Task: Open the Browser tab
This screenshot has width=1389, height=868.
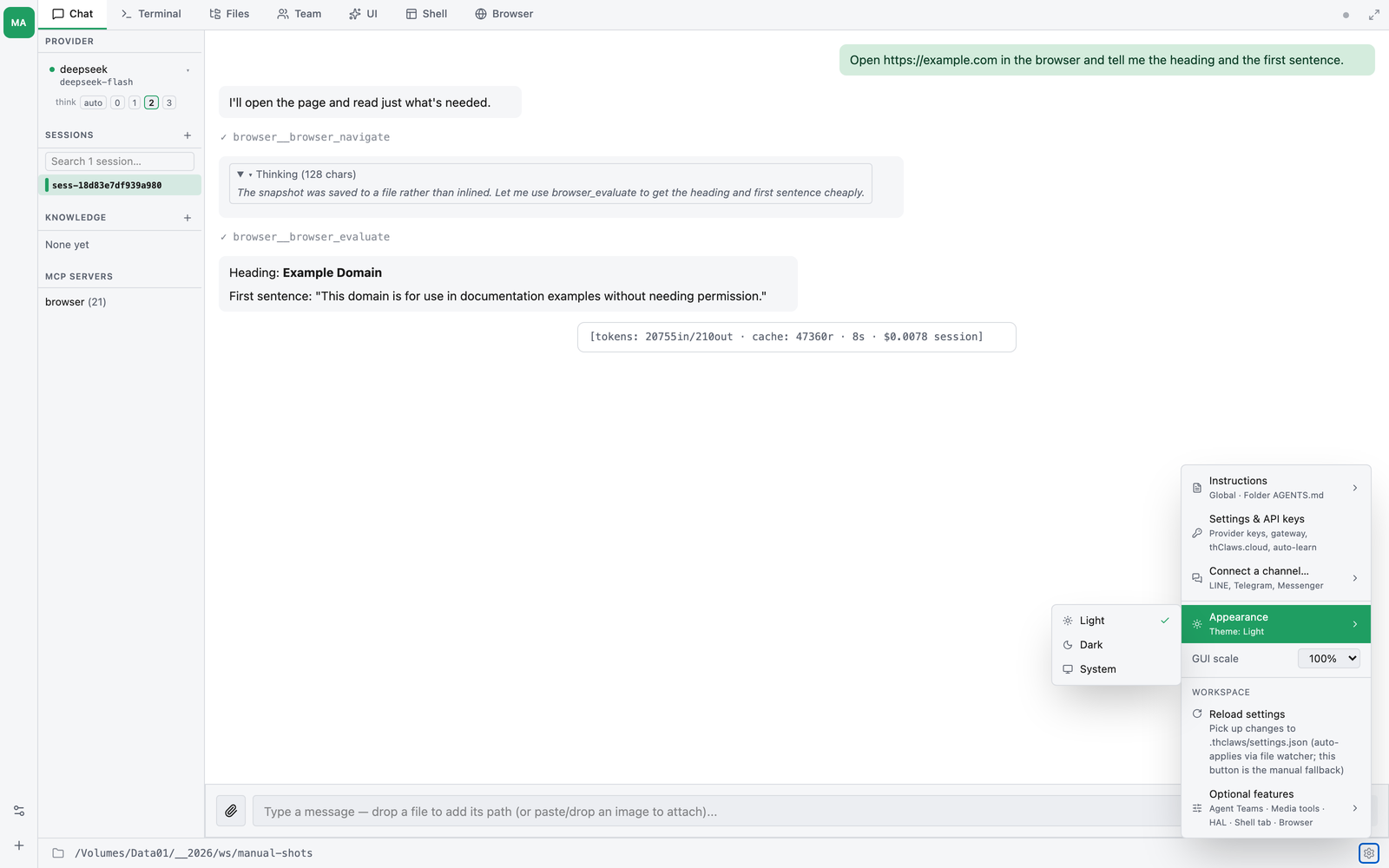Action: pyautogui.click(x=504, y=14)
